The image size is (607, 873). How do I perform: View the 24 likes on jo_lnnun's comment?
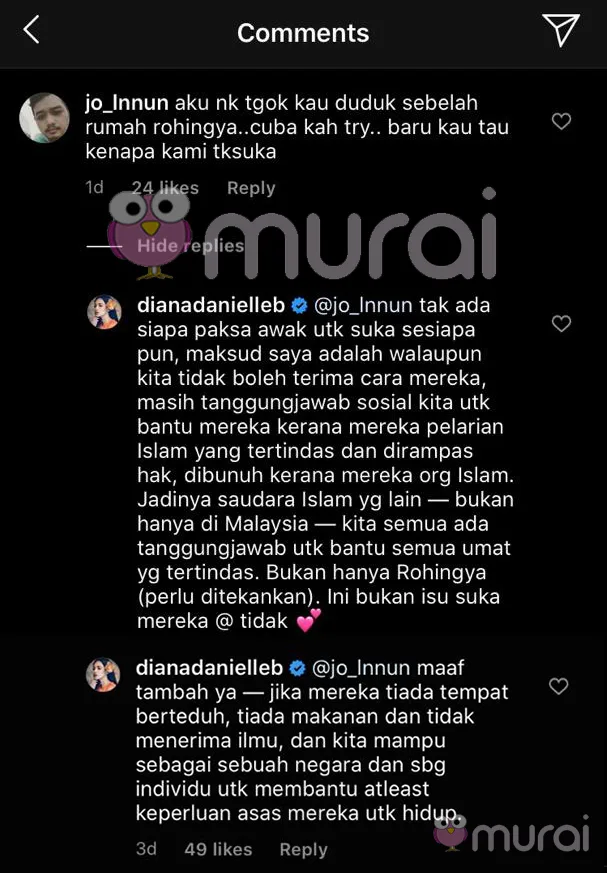pyautogui.click(x=165, y=188)
